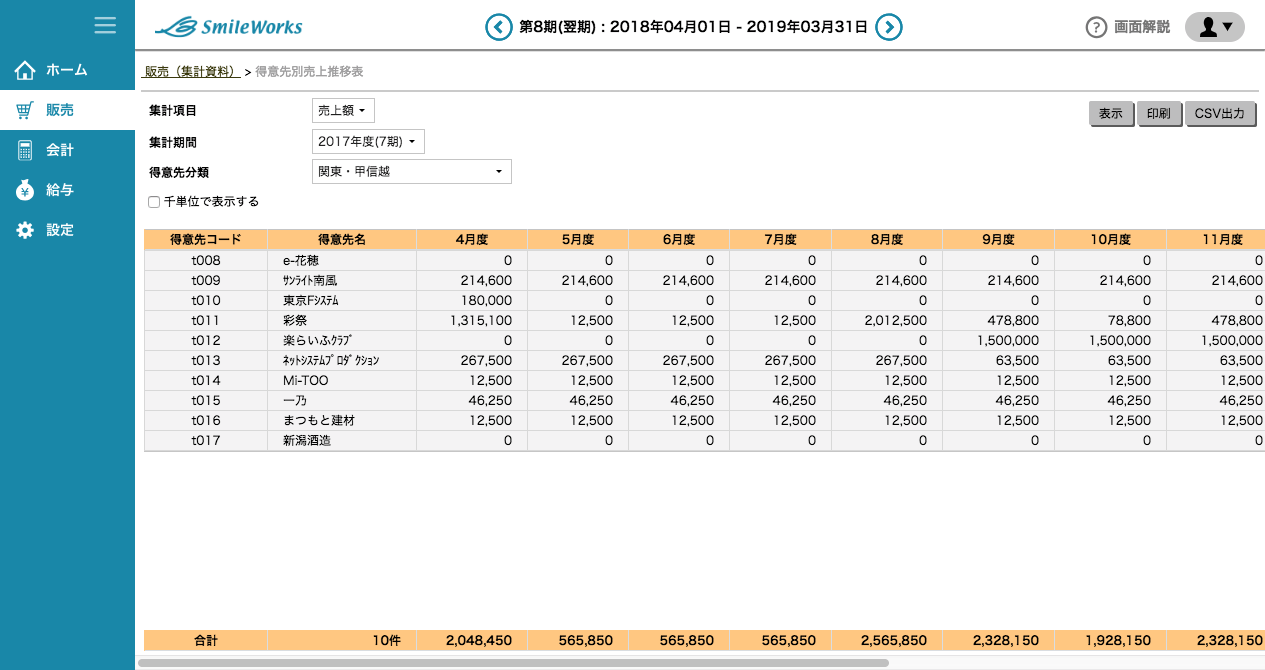Click the 得意先名 column header
The image size is (1265, 670).
click(342, 240)
